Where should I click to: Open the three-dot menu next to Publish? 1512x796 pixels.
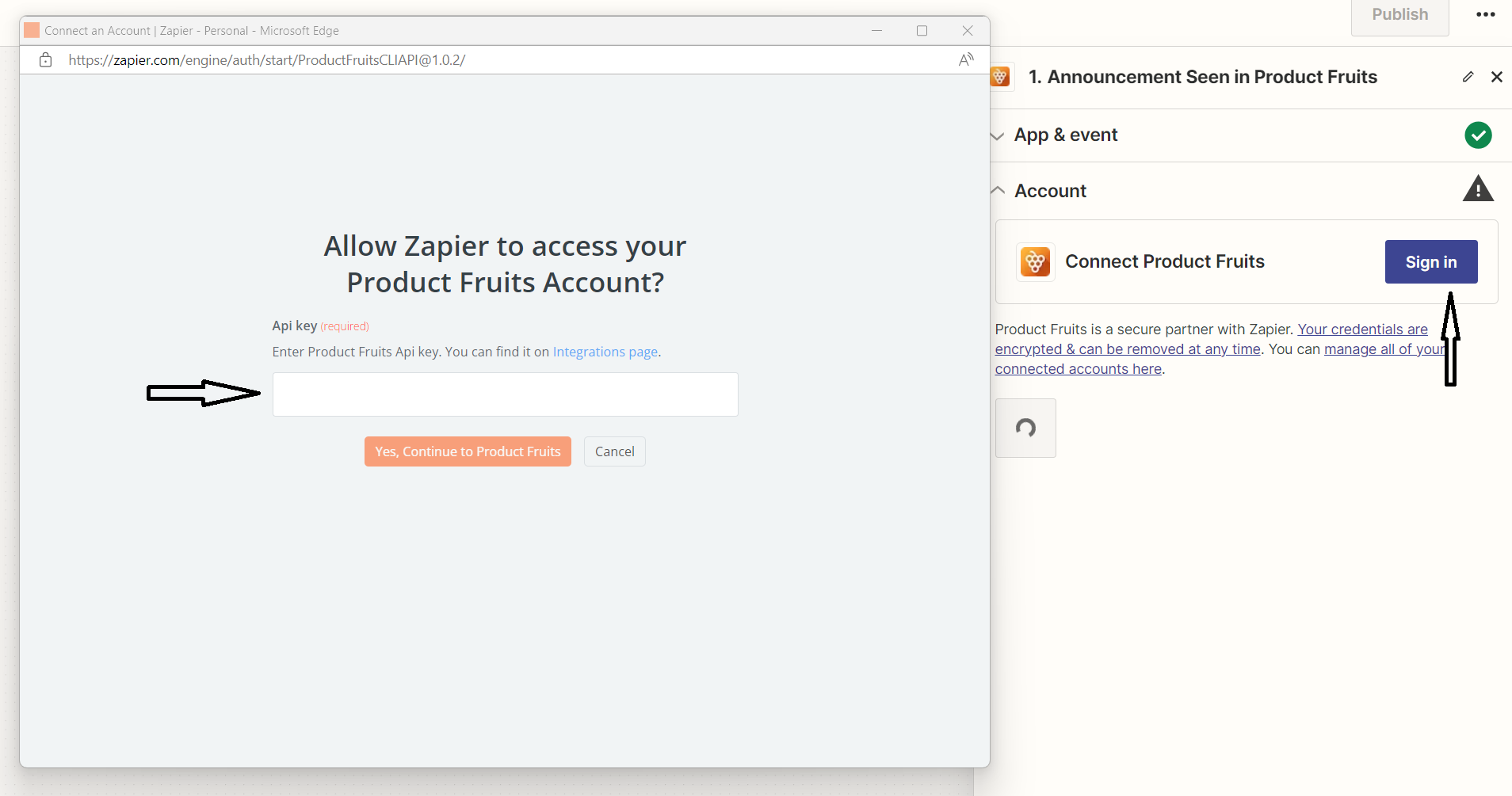click(1486, 14)
